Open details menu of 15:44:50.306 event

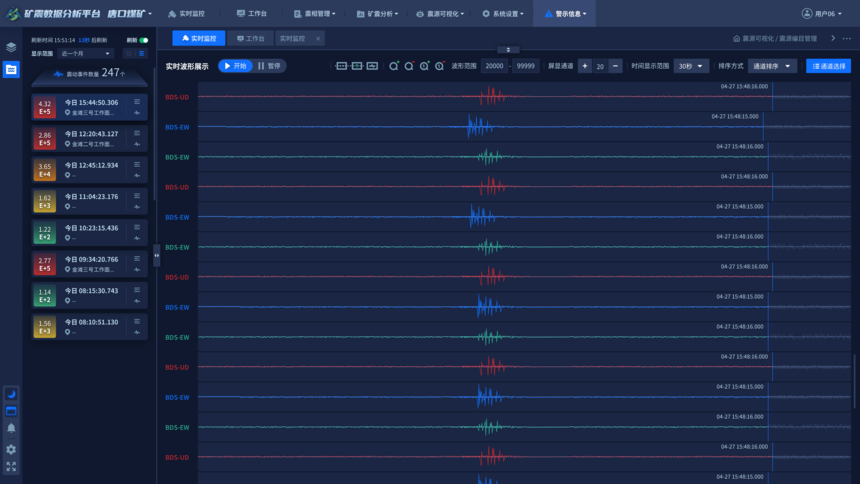(137, 102)
